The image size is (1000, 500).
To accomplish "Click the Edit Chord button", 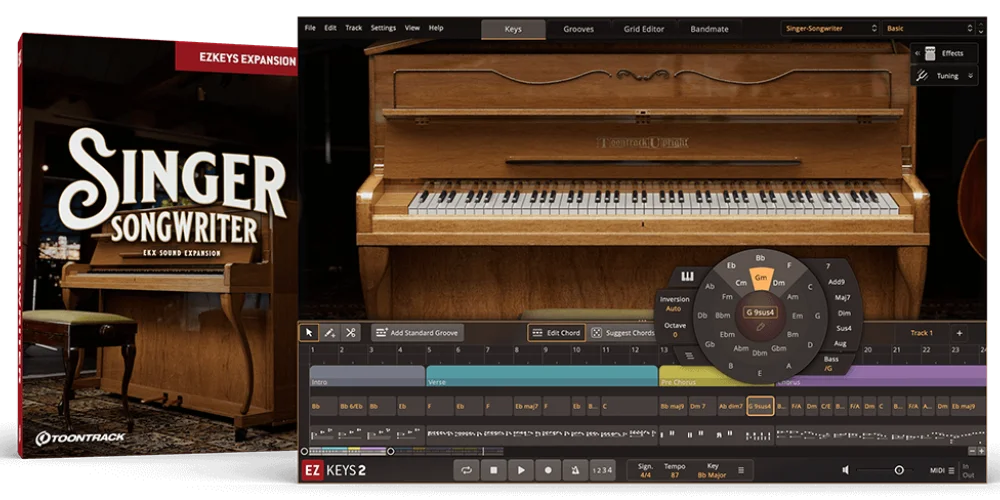I will pos(556,333).
